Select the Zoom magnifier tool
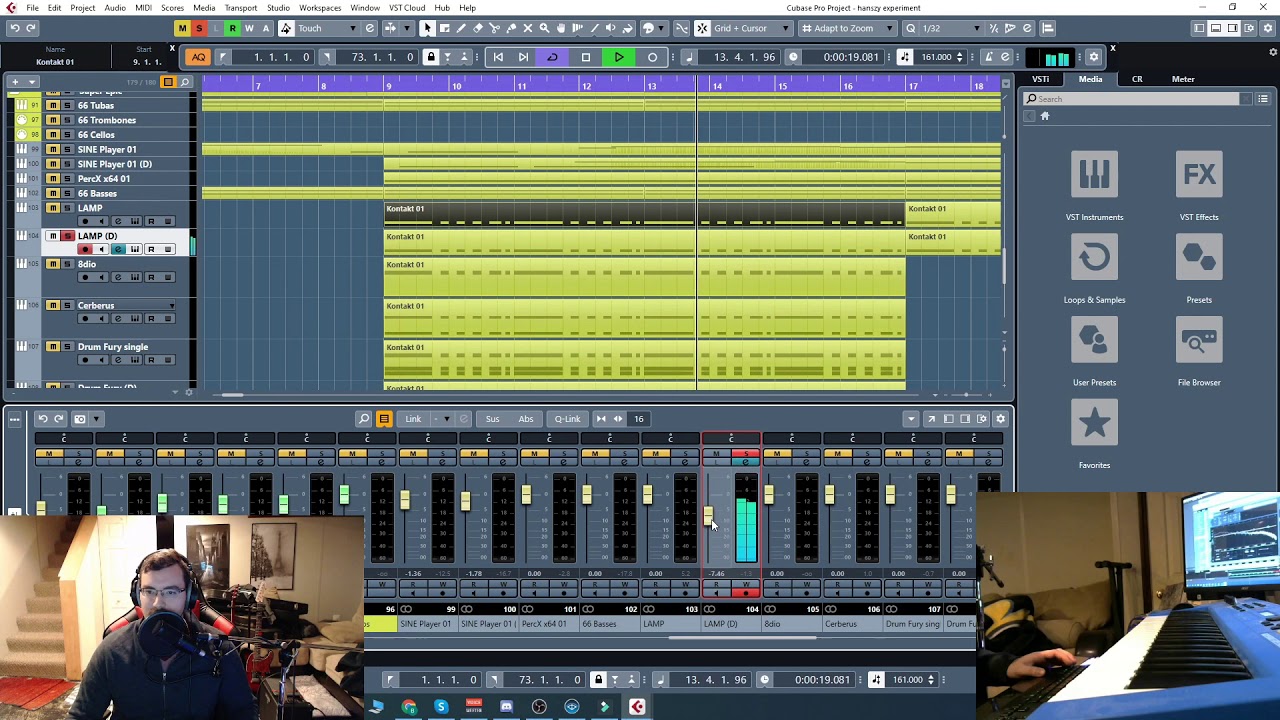Image resolution: width=1280 pixels, height=720 pixels. 544,28
